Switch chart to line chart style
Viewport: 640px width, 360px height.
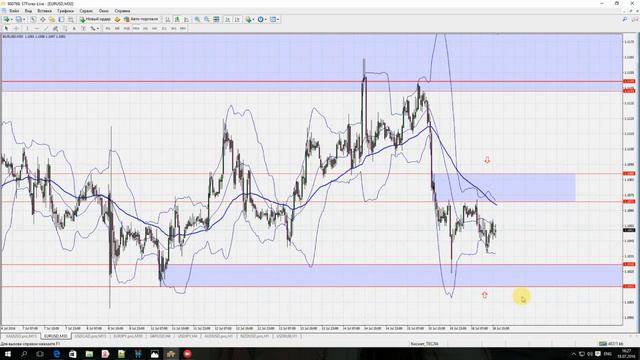coord(186,19)
